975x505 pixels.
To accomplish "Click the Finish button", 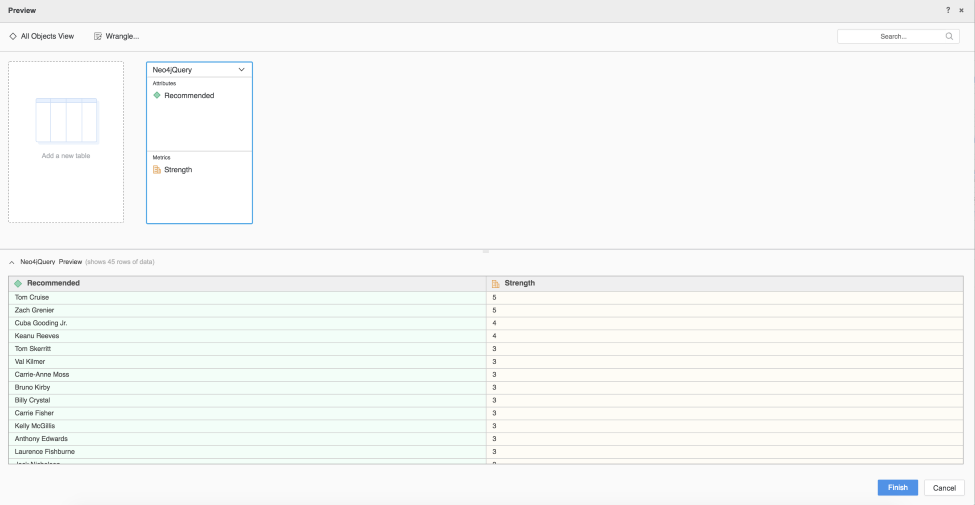I will [x=897, y=487].
